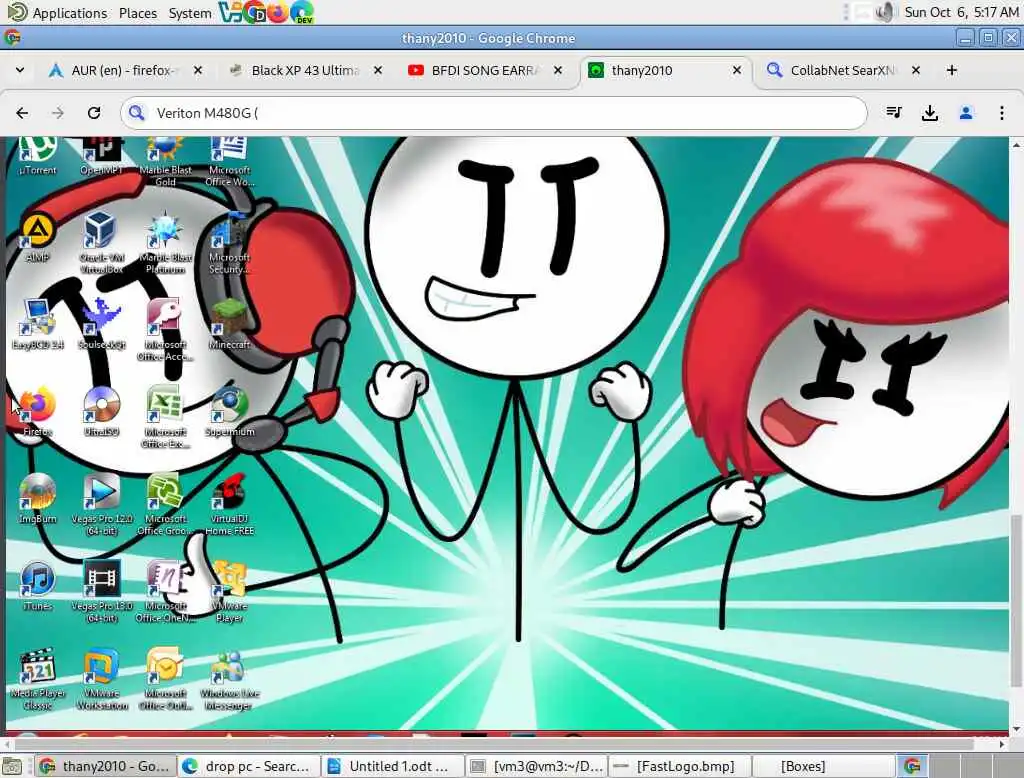Click the date and time clock
1024x778 pixels.
click(961, 12)
